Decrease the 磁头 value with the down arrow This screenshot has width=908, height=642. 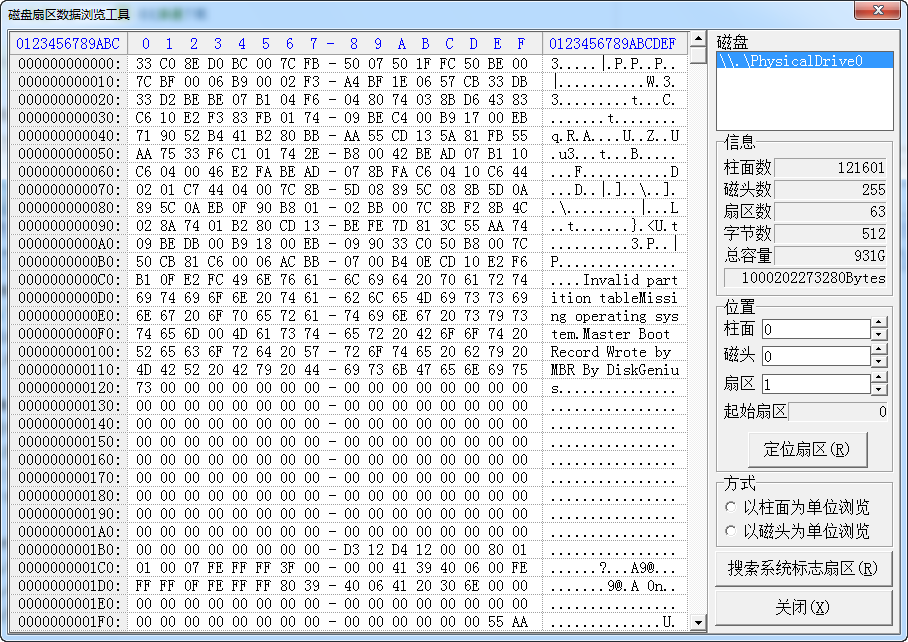[878, 361]
